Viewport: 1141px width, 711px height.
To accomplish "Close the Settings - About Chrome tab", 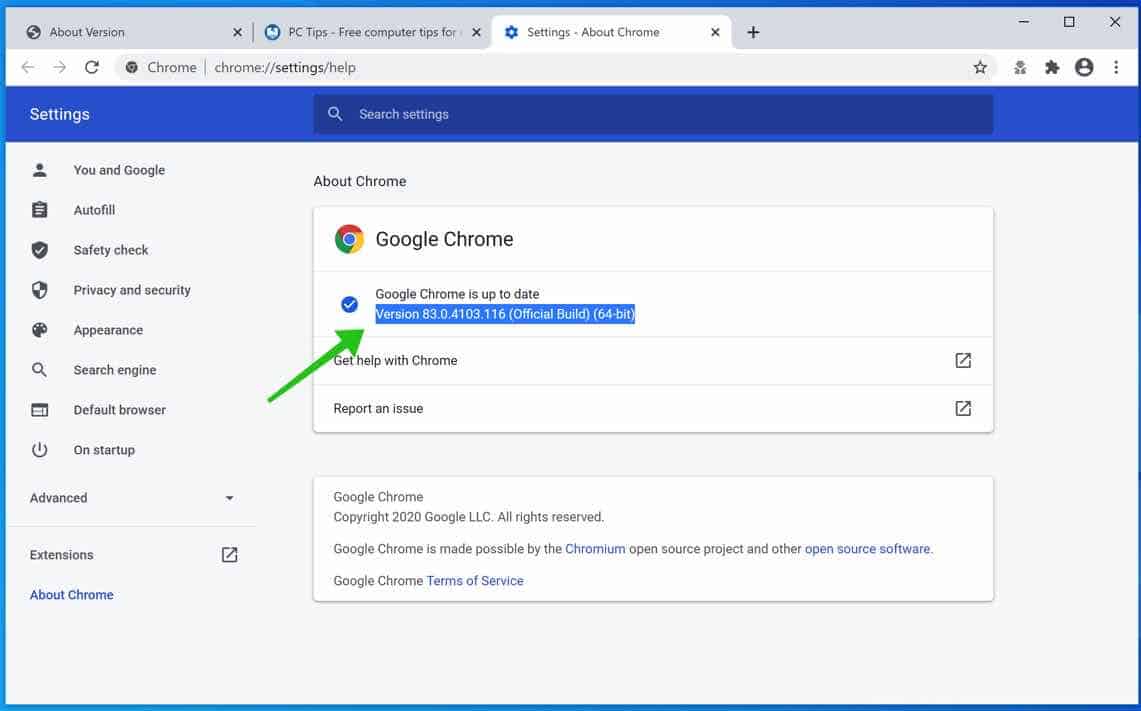I will tap(715, 33).
